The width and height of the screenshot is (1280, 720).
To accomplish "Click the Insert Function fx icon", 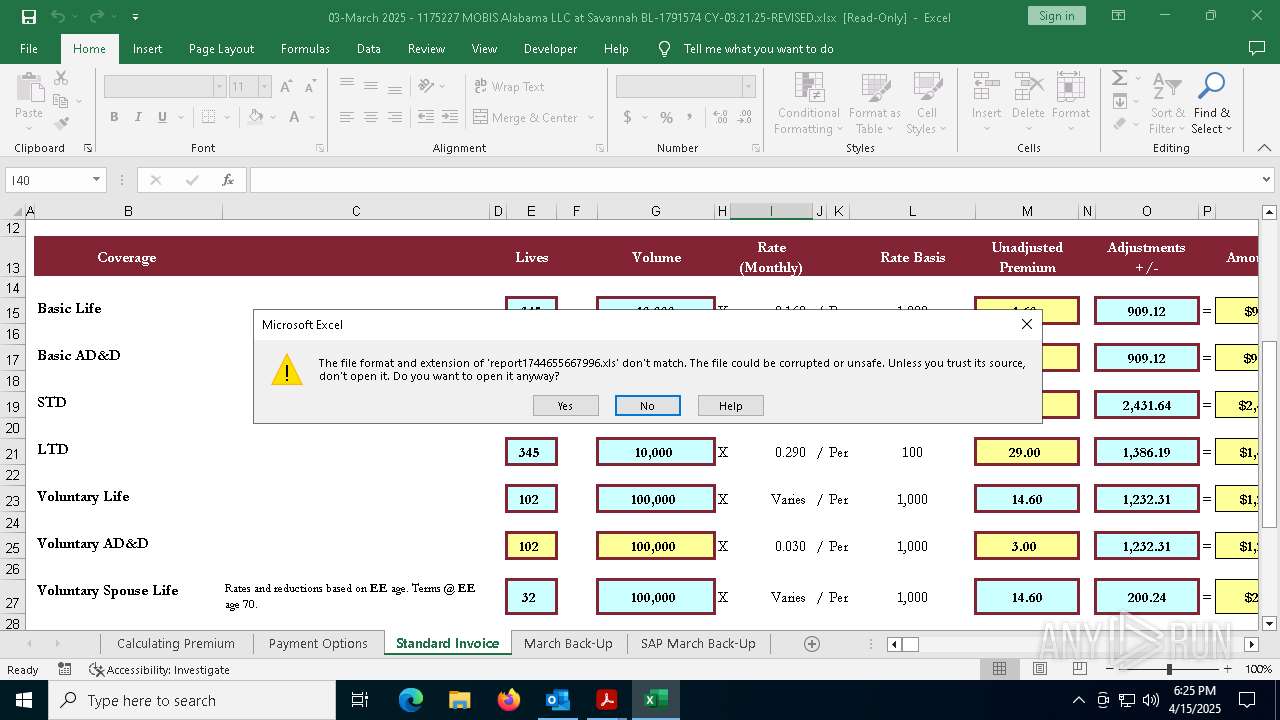I will 228,180.
